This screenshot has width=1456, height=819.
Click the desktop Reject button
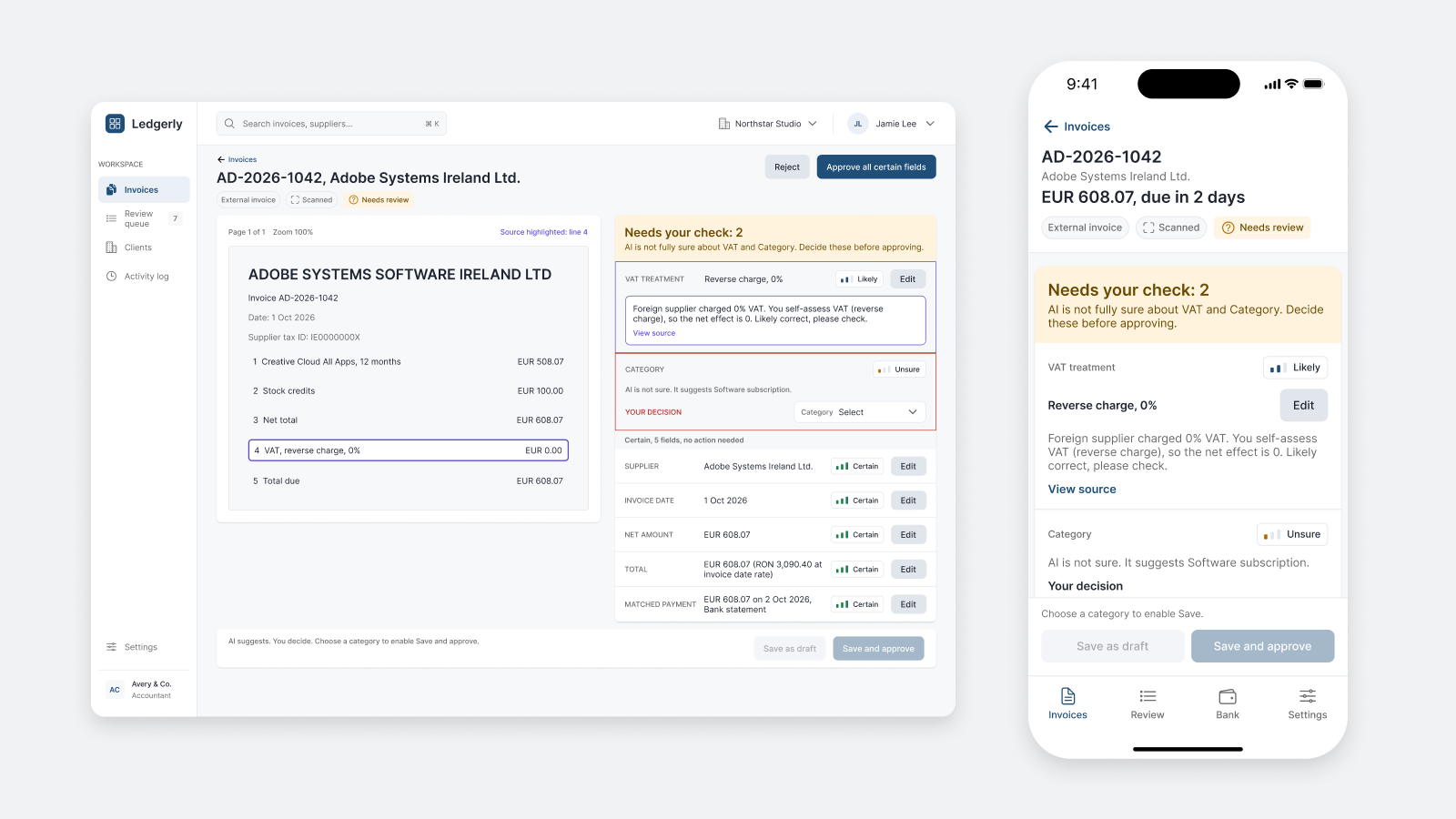[787, 167]
